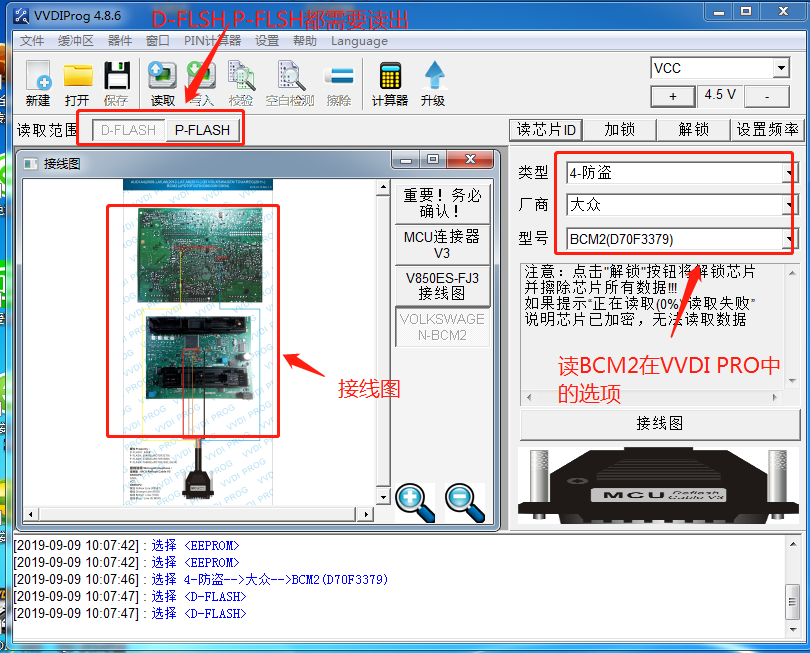Click the 升级 upgrade arrow icon
This screenshot has width=810, height=653.
pyautogui.click(x=433, y=83)
